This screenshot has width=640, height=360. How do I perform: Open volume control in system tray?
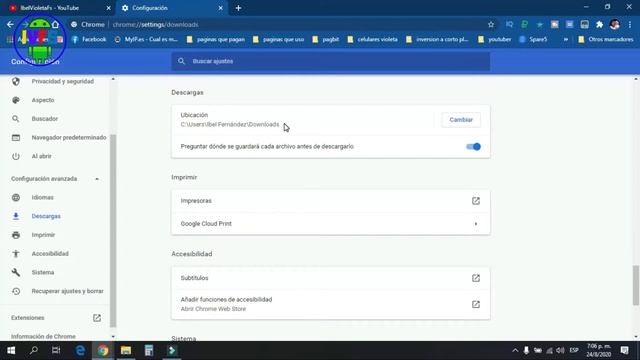click(560, 351)
